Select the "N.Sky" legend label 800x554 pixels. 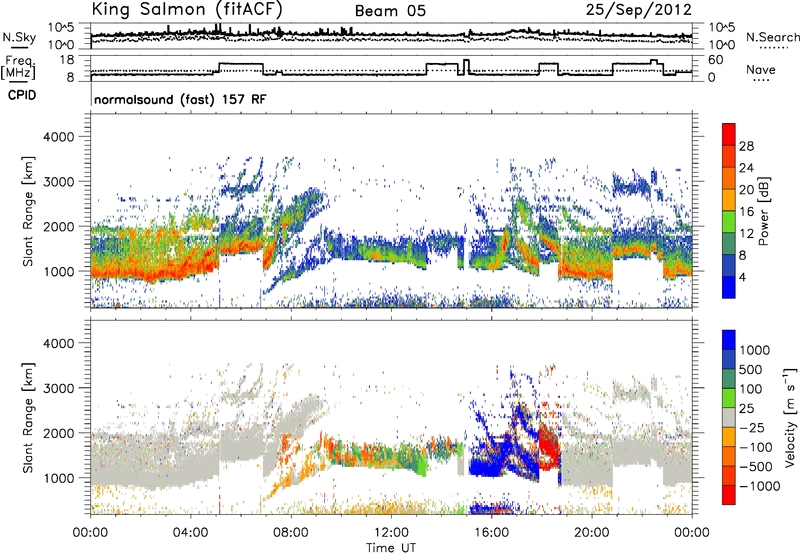(x=19, y=37)
